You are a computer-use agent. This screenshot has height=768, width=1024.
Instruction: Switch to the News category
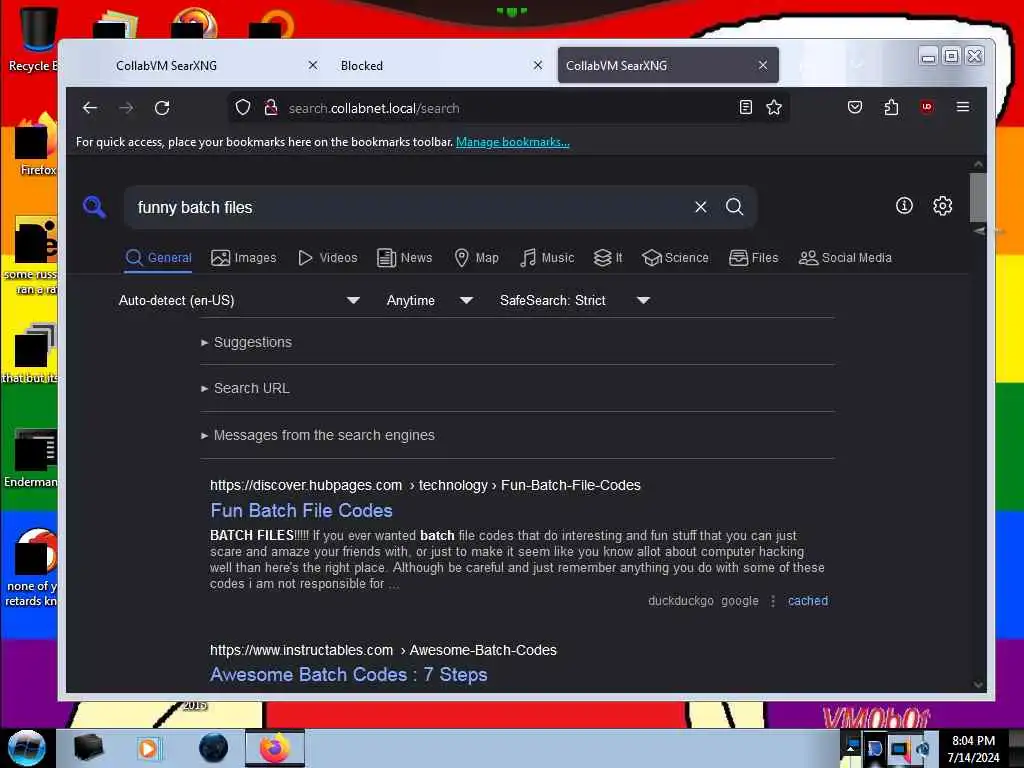pyautogui.click(x=405, y=258)
